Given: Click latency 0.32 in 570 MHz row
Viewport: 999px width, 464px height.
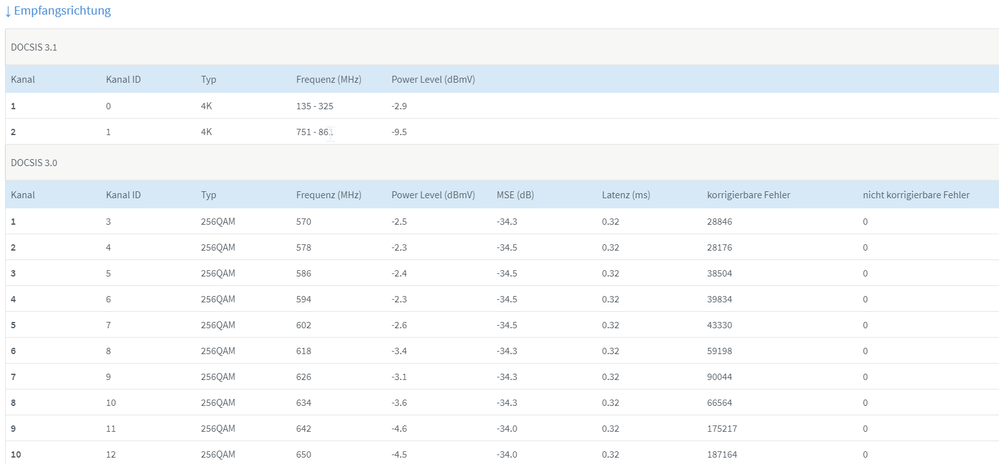Looking at the screenshot, I should [610, 221].
